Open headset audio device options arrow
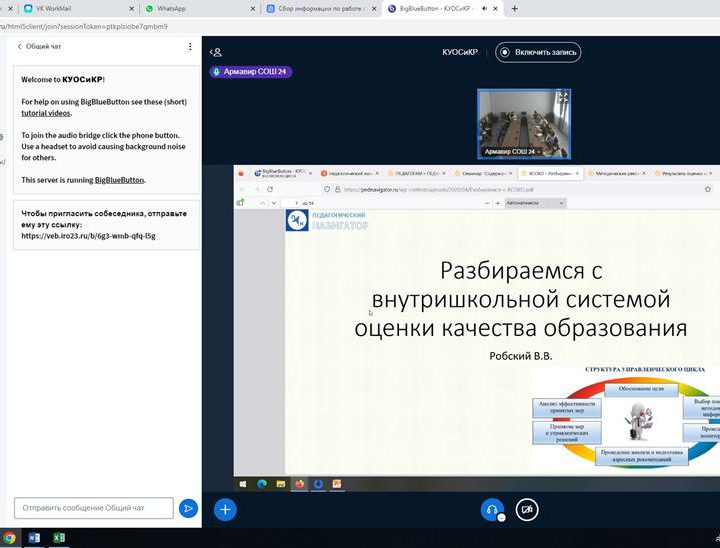This screenshot has height=548, width=720. coord(501,517)
